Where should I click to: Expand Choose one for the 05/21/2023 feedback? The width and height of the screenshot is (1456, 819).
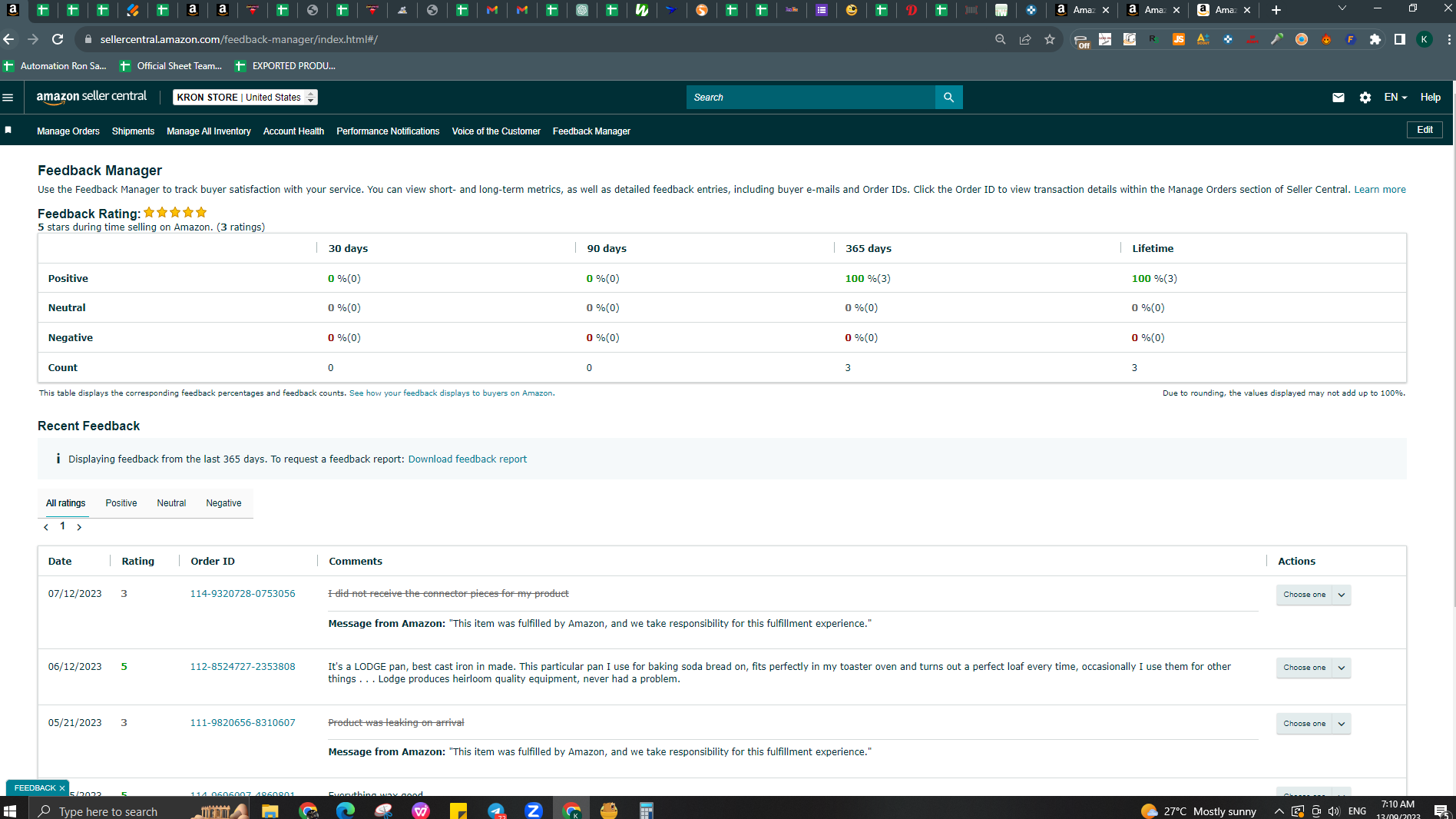[1313, 724]
